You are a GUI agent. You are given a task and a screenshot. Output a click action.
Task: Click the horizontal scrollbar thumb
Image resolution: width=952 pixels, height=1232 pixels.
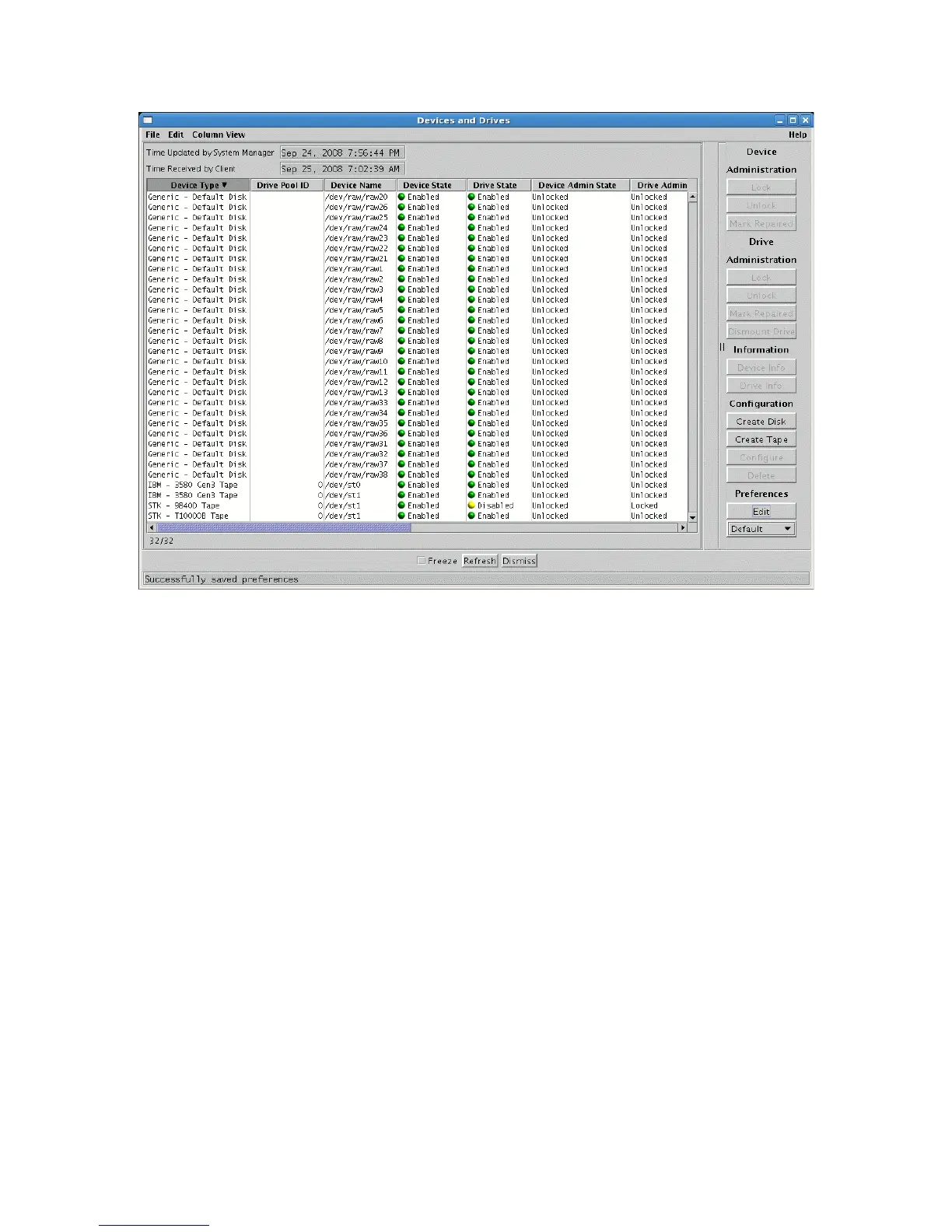click(284, 527)
